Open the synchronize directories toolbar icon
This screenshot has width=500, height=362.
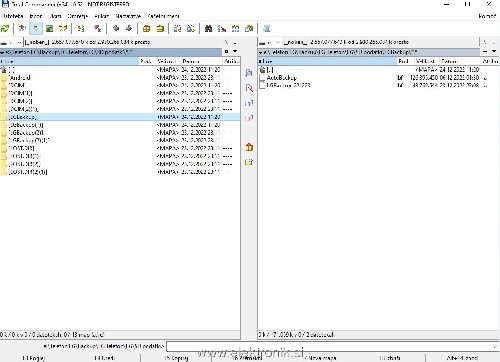pyautogui.click(x=235, y=29)
